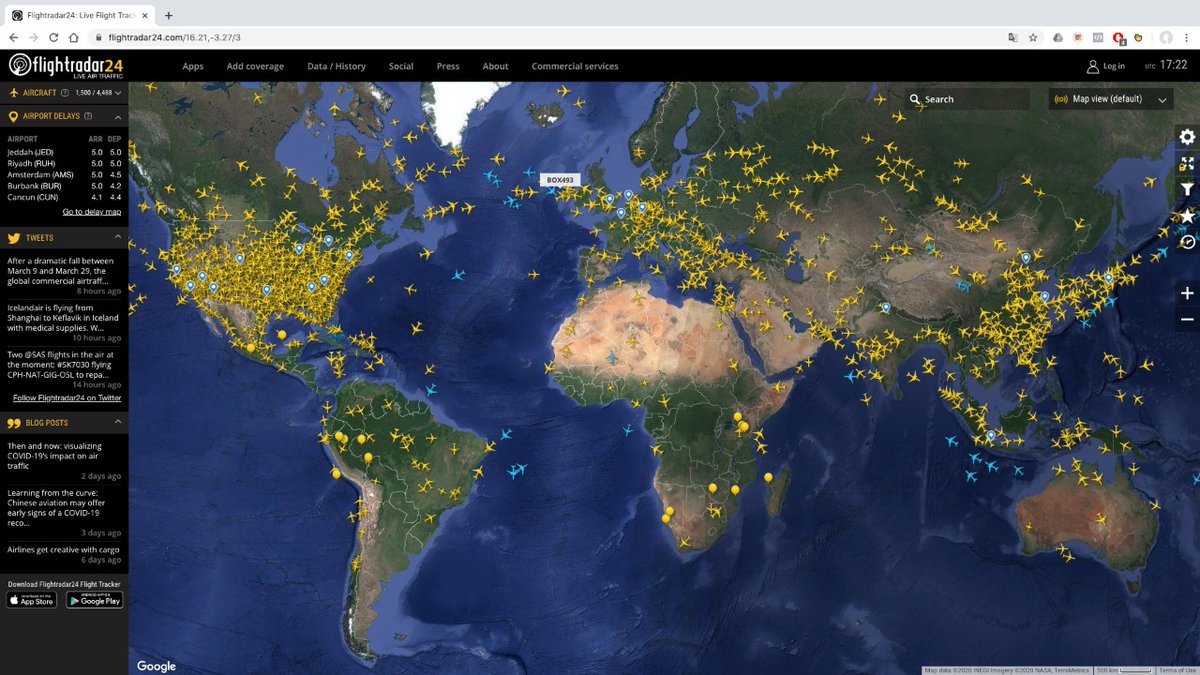The height and width of the screenshot is (675, 1200).
Task: Click the Google Translate icon in address bar
Action: [x=1012, y=37]
